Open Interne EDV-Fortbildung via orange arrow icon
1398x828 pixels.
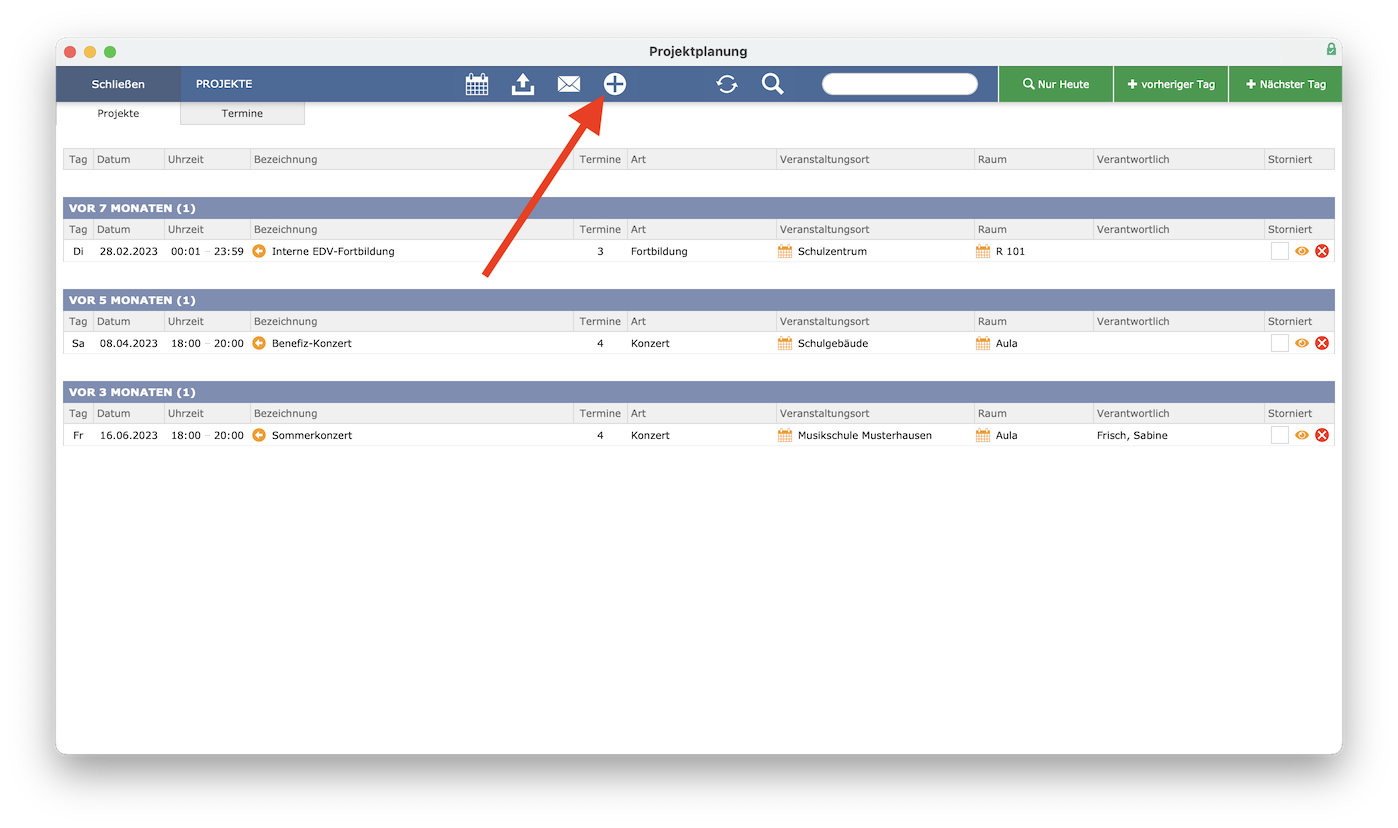coord(259,251)
